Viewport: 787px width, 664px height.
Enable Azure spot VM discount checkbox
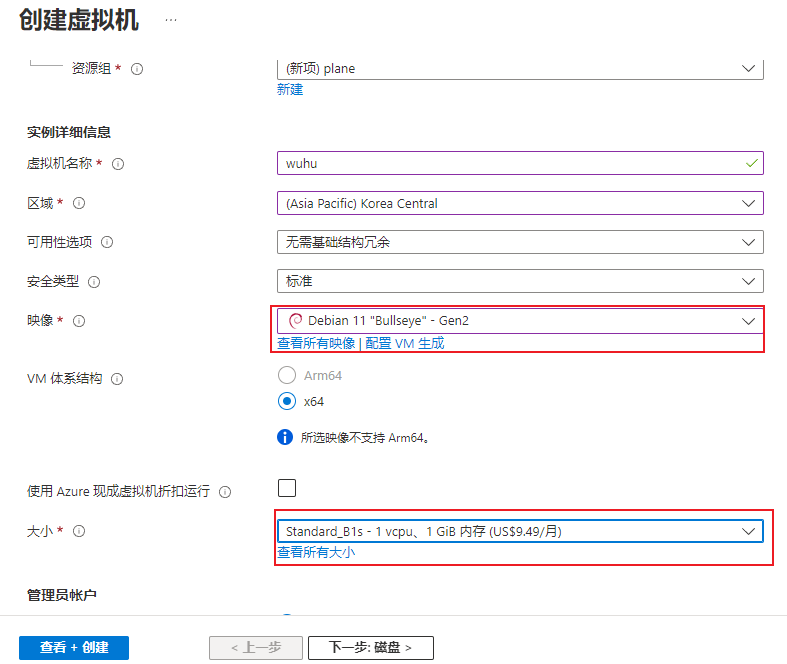[x=287, y=488]
